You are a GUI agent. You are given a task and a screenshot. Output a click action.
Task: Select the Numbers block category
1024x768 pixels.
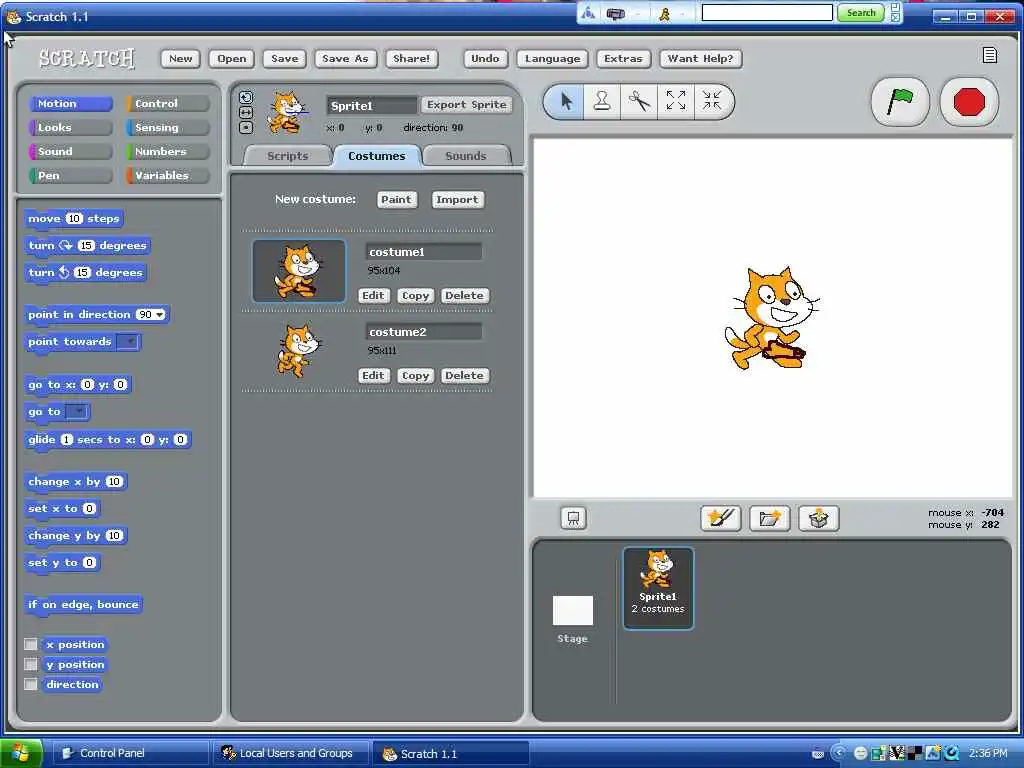[168, 152]
